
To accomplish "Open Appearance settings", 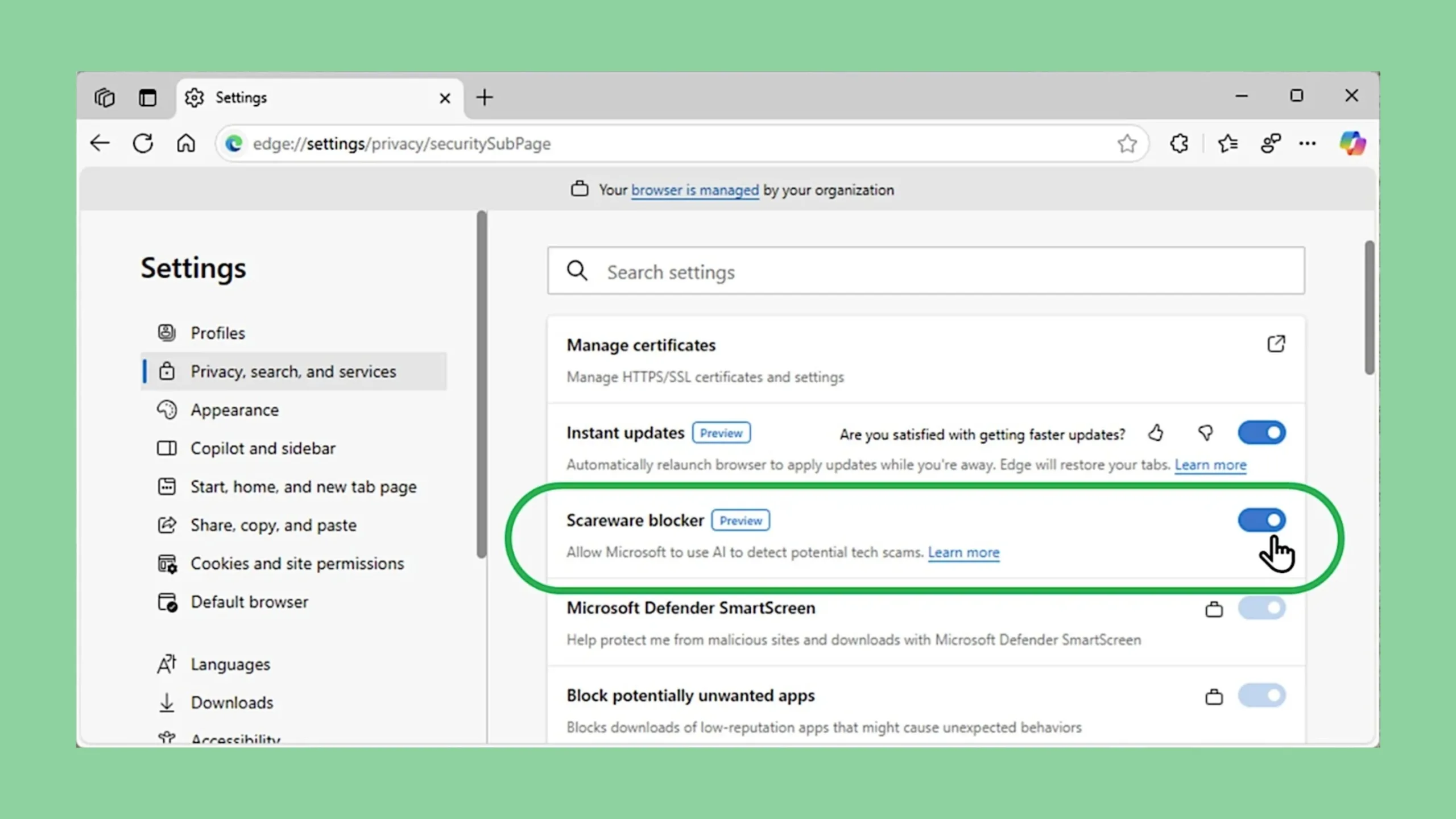I will (x=293, y=410).
